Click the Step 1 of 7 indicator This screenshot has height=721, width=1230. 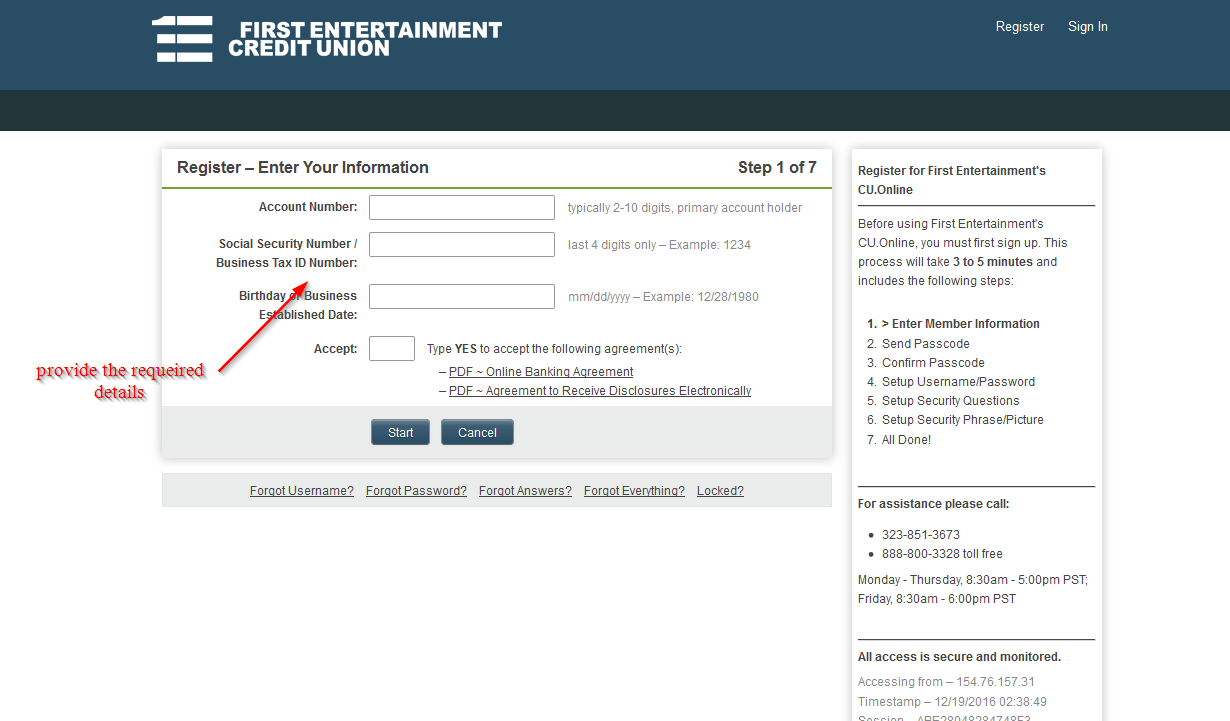pos(777,167)
